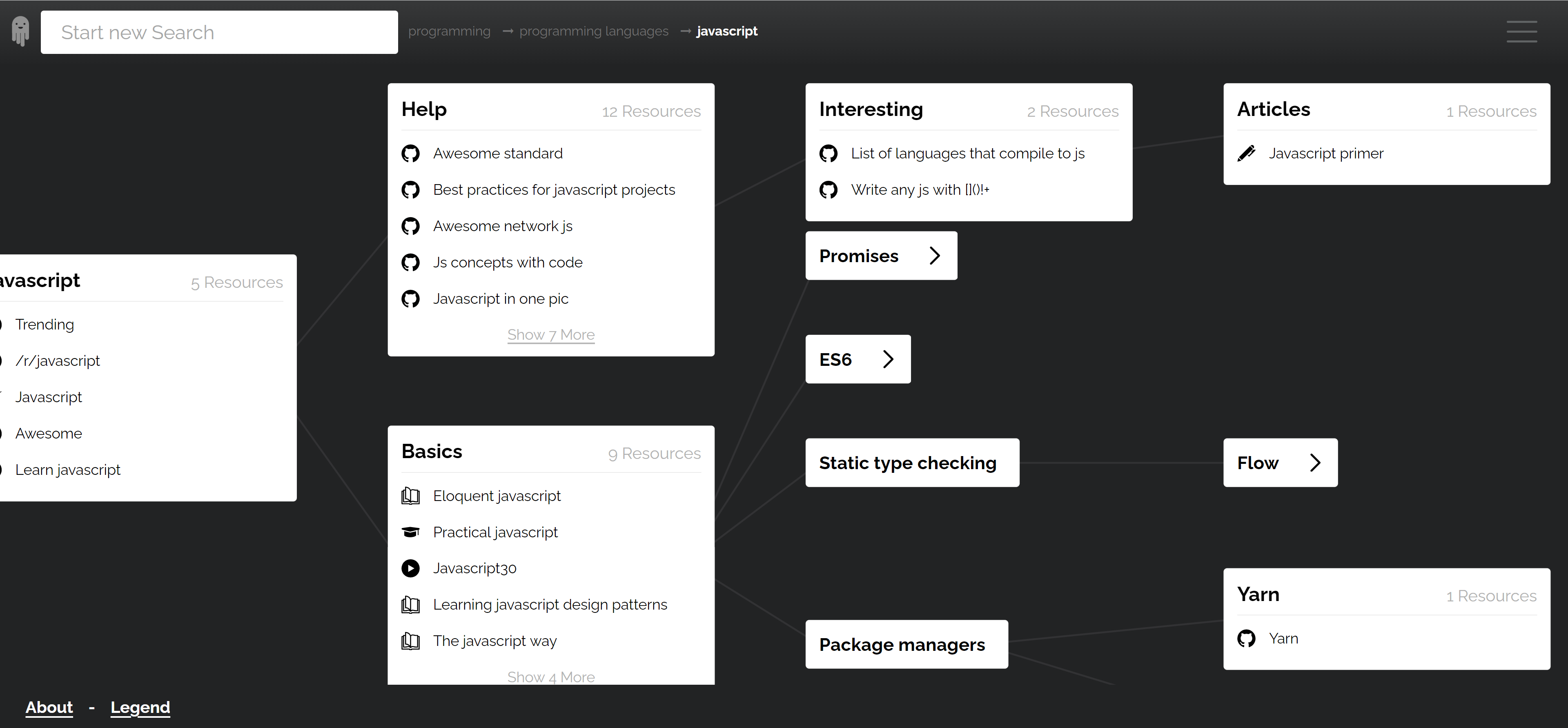
Task: Expand the Promises node chevron
Action: click(934, 256)
